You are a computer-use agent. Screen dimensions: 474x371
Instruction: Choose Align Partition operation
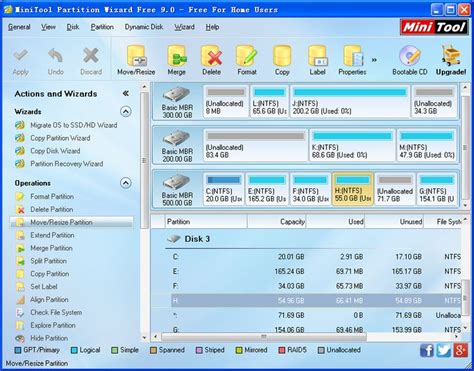point(42,299)
